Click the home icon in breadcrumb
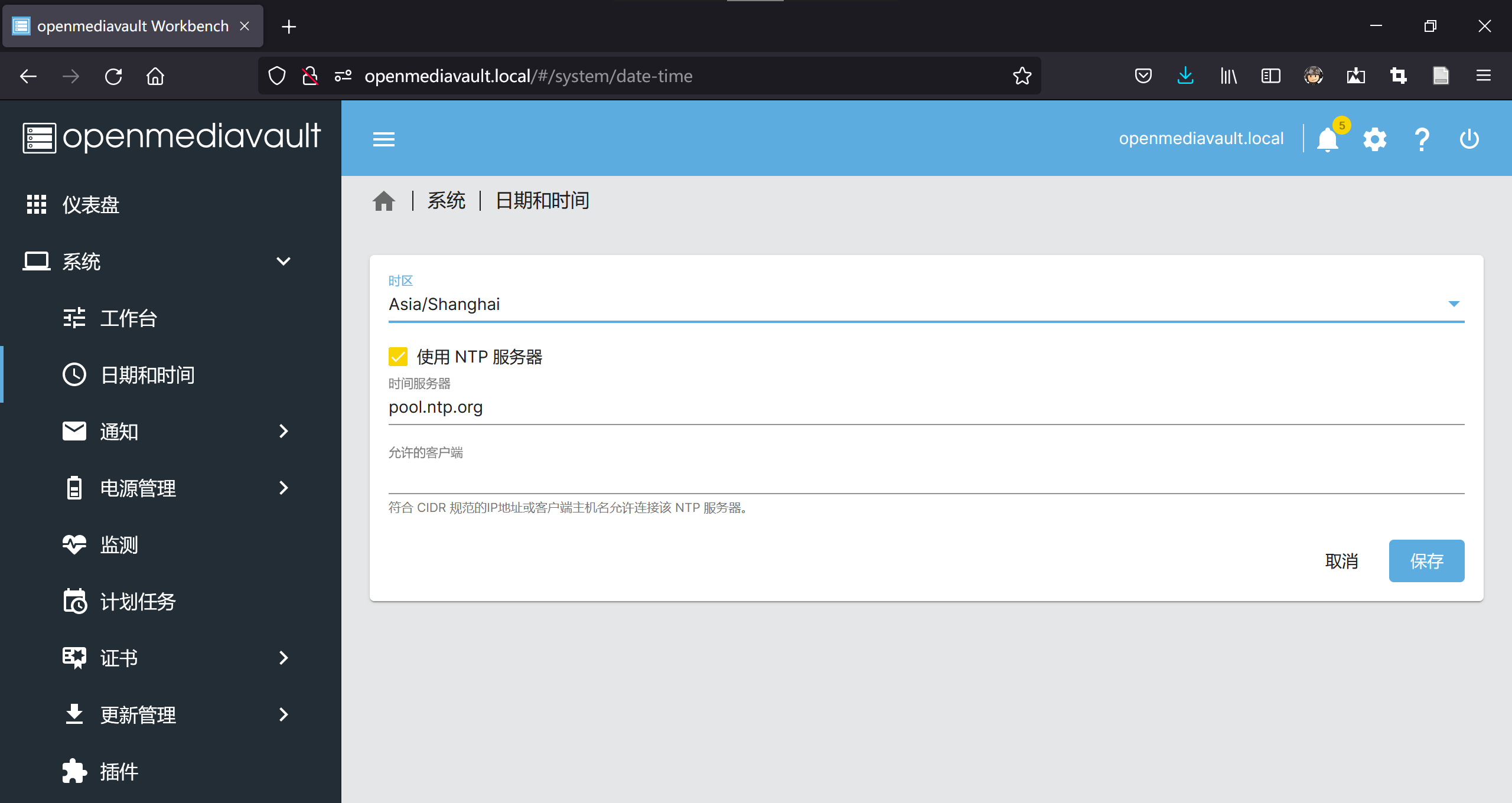 click(x=384, y=201)
